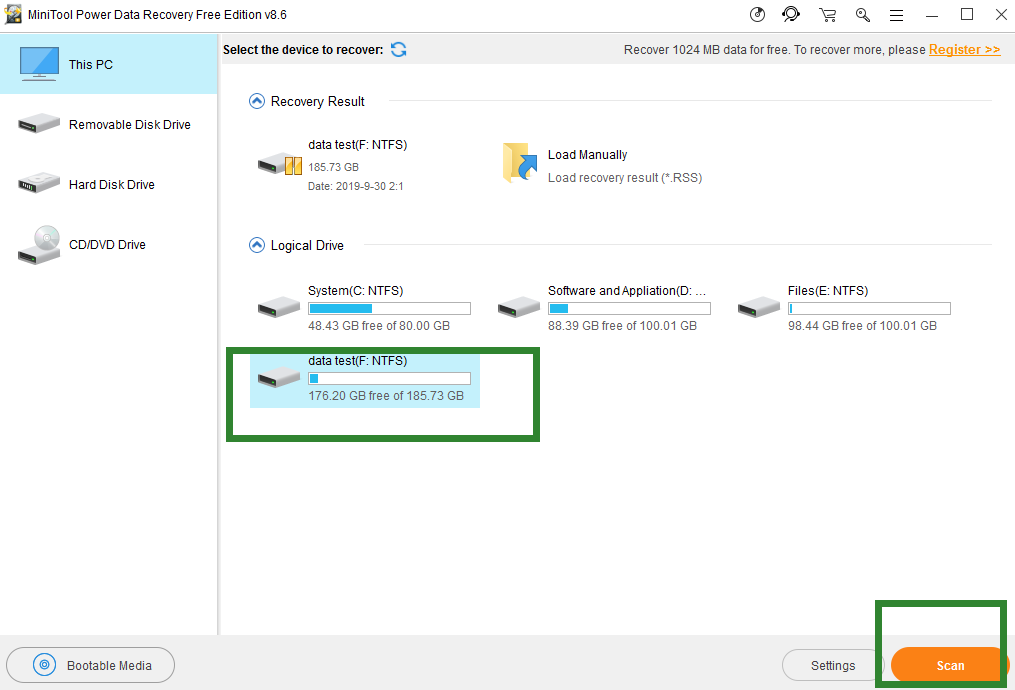Click the Load Manually folder icon
The width and height of the screenshot is (1015, 690).
click(520, 162)
